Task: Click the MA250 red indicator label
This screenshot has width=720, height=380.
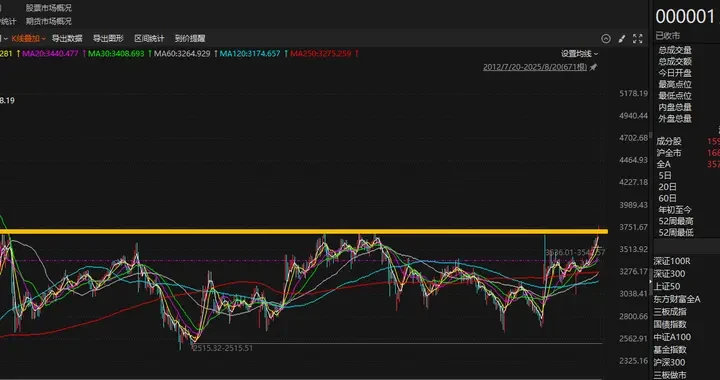Action: [321, 54]
